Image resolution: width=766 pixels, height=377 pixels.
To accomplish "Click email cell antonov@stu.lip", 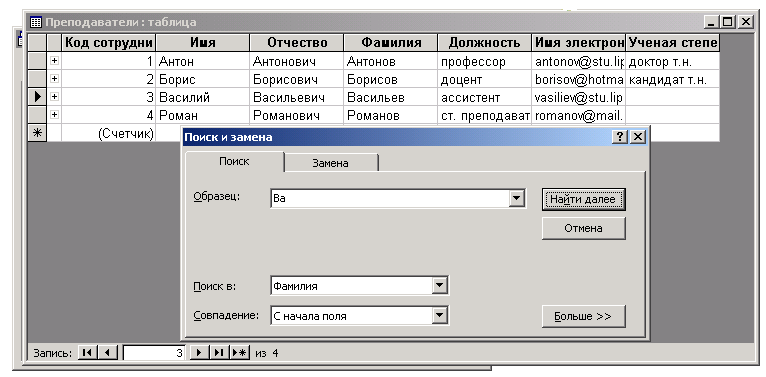I will coord(578,61).
